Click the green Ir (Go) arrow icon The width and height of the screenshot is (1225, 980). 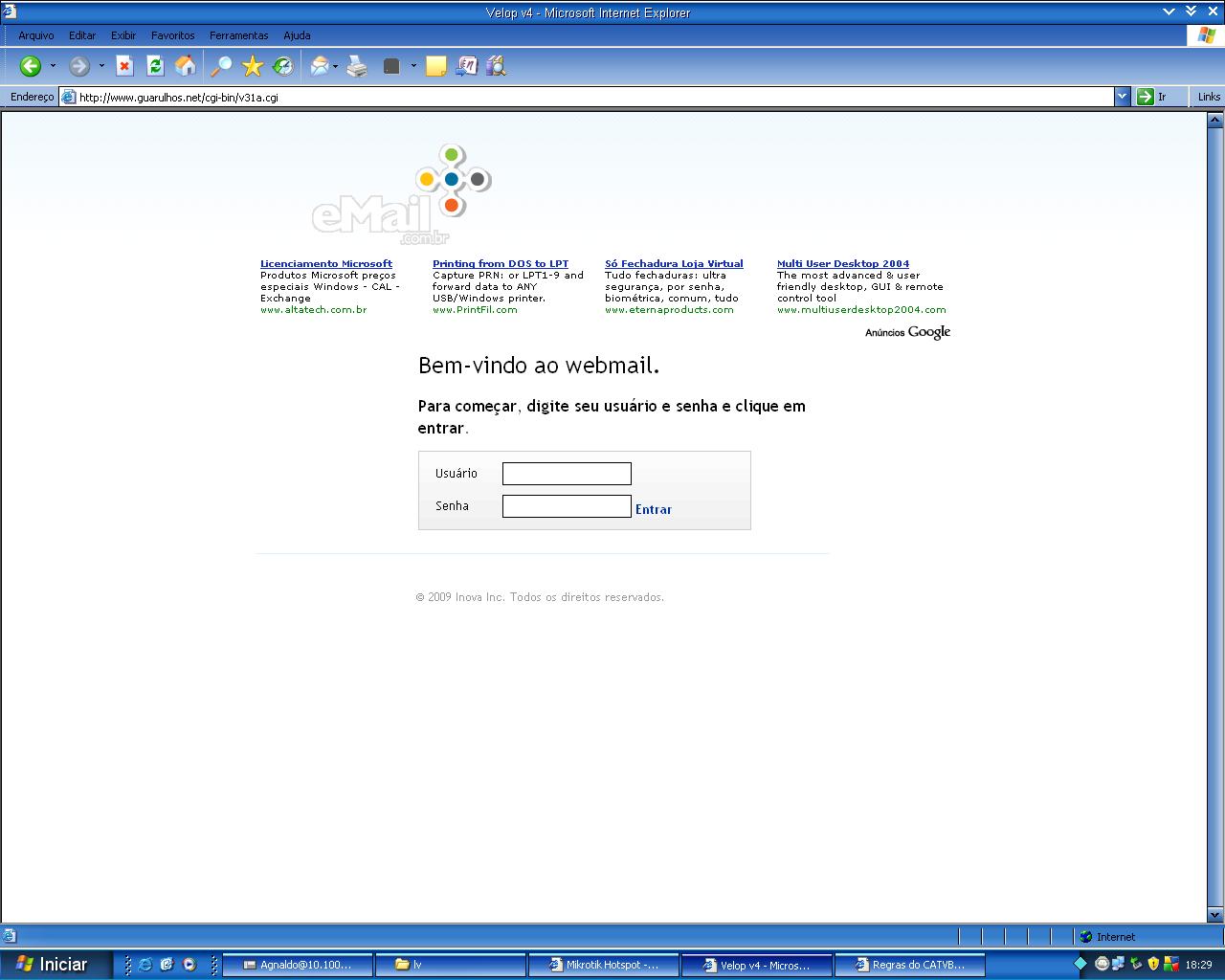pos(1146,97)
